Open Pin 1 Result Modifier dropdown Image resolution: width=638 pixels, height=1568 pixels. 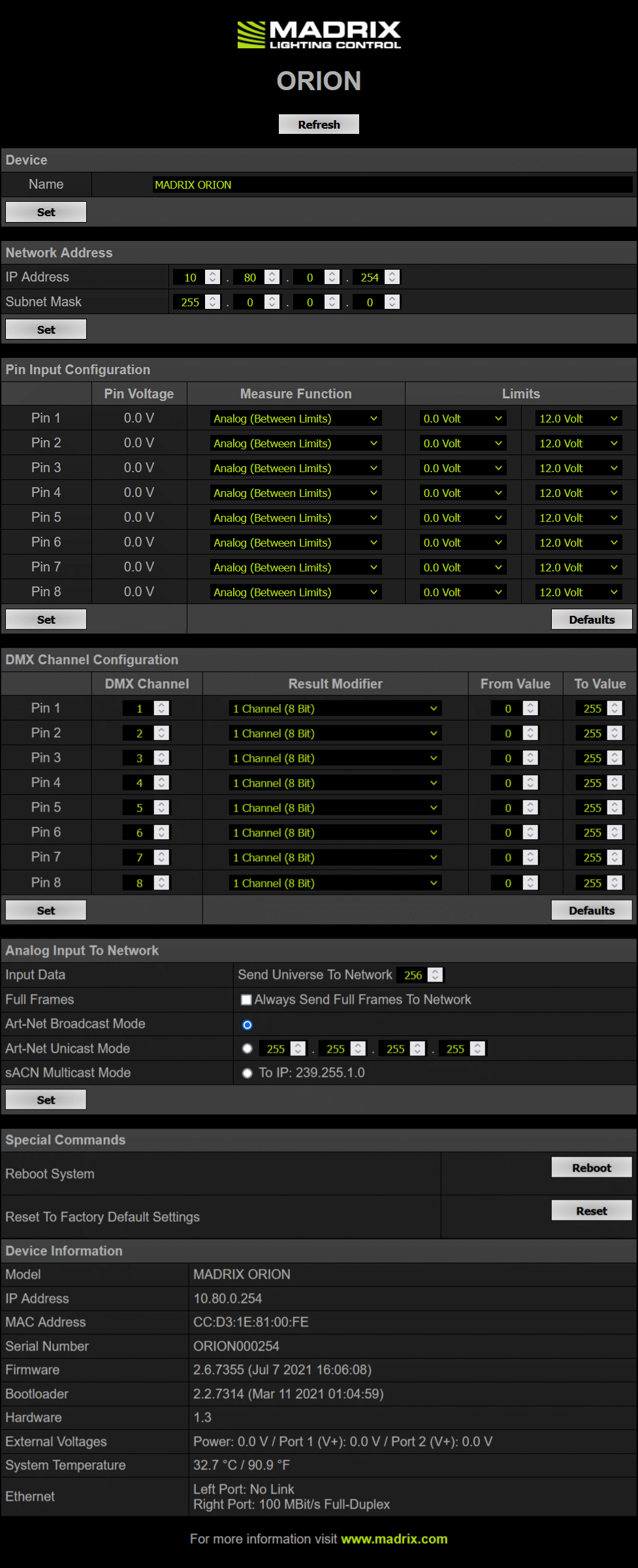(x=336, y=709)
